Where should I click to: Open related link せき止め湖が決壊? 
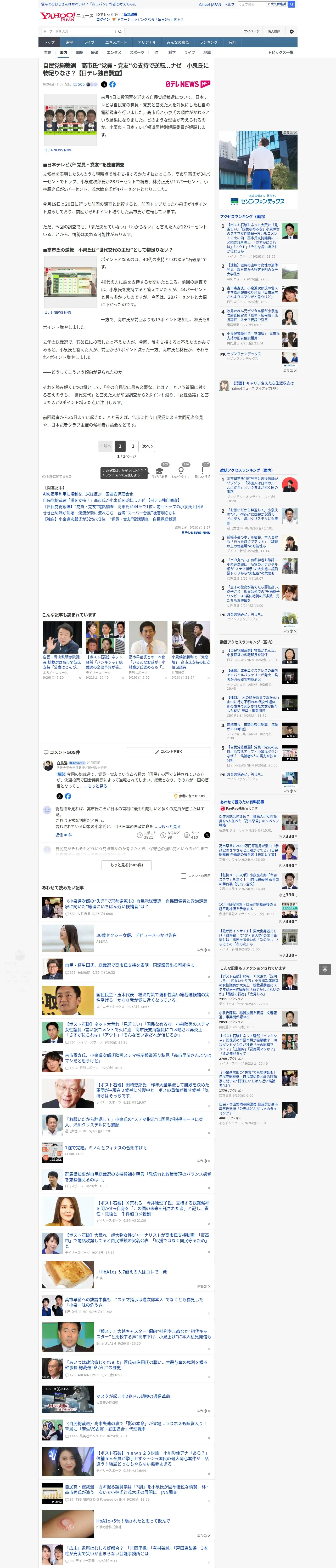coord(109,512)
